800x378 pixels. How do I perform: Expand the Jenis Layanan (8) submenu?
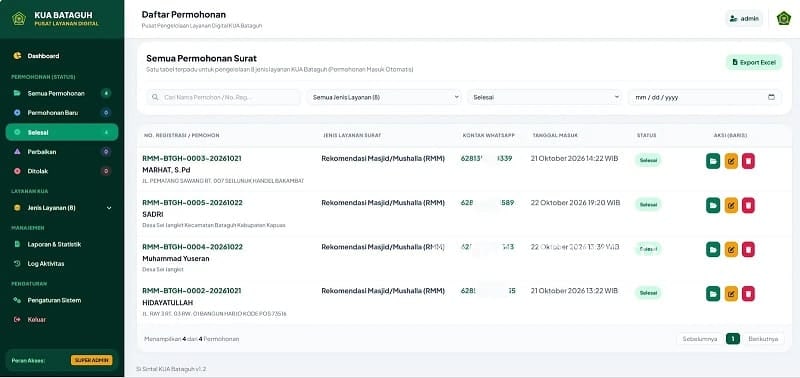click(x=61, y=208)
